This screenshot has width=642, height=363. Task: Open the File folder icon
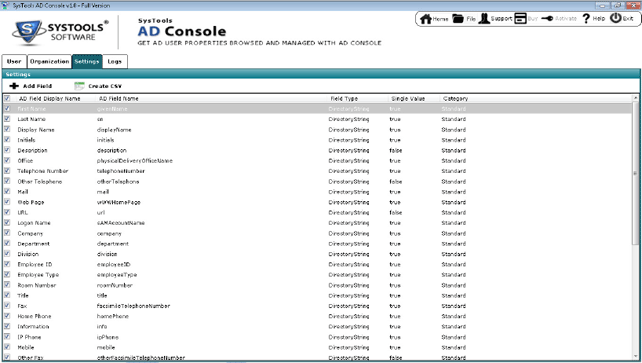point(458,18)
